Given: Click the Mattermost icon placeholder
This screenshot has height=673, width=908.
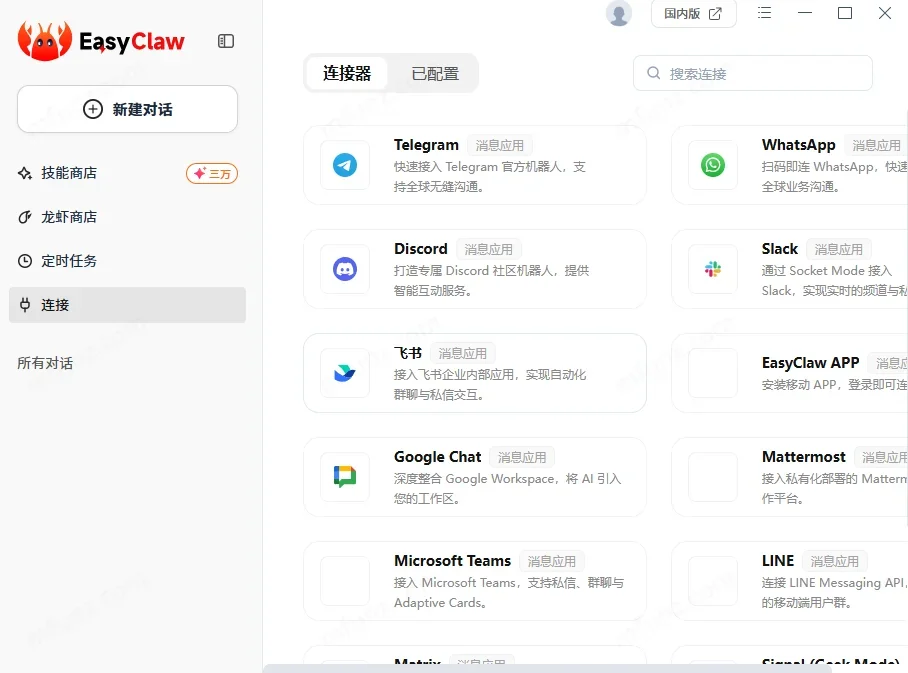Looking at the screenshot, I should point(713,477).
